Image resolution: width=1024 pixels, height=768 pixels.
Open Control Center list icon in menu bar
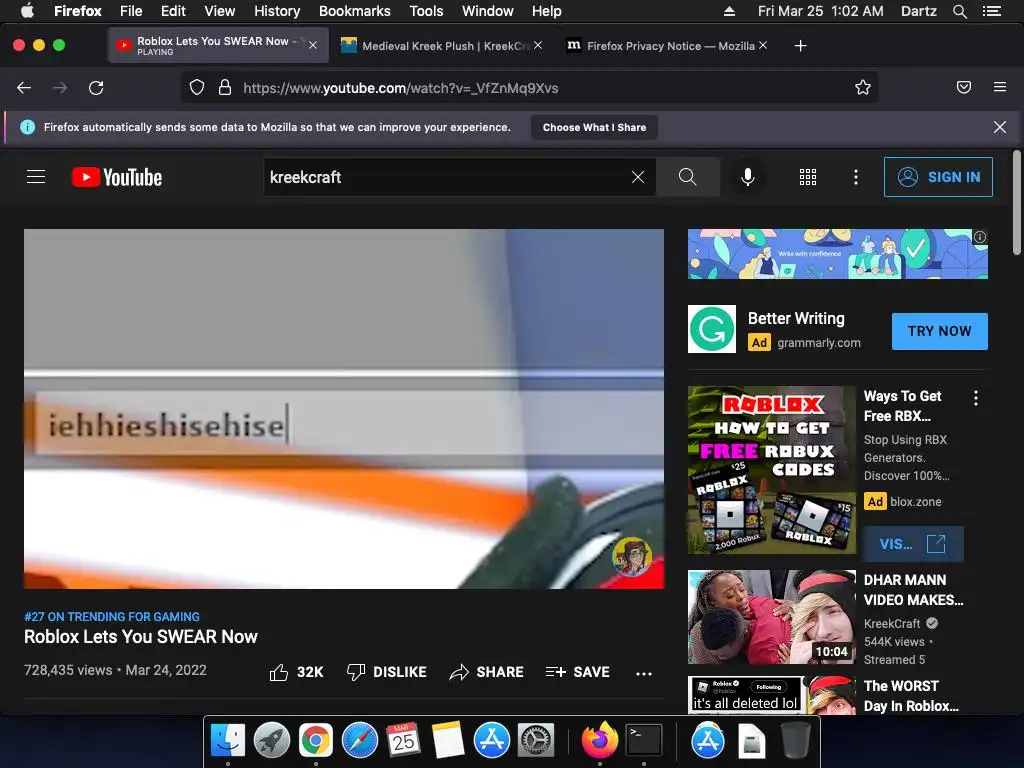992,11
